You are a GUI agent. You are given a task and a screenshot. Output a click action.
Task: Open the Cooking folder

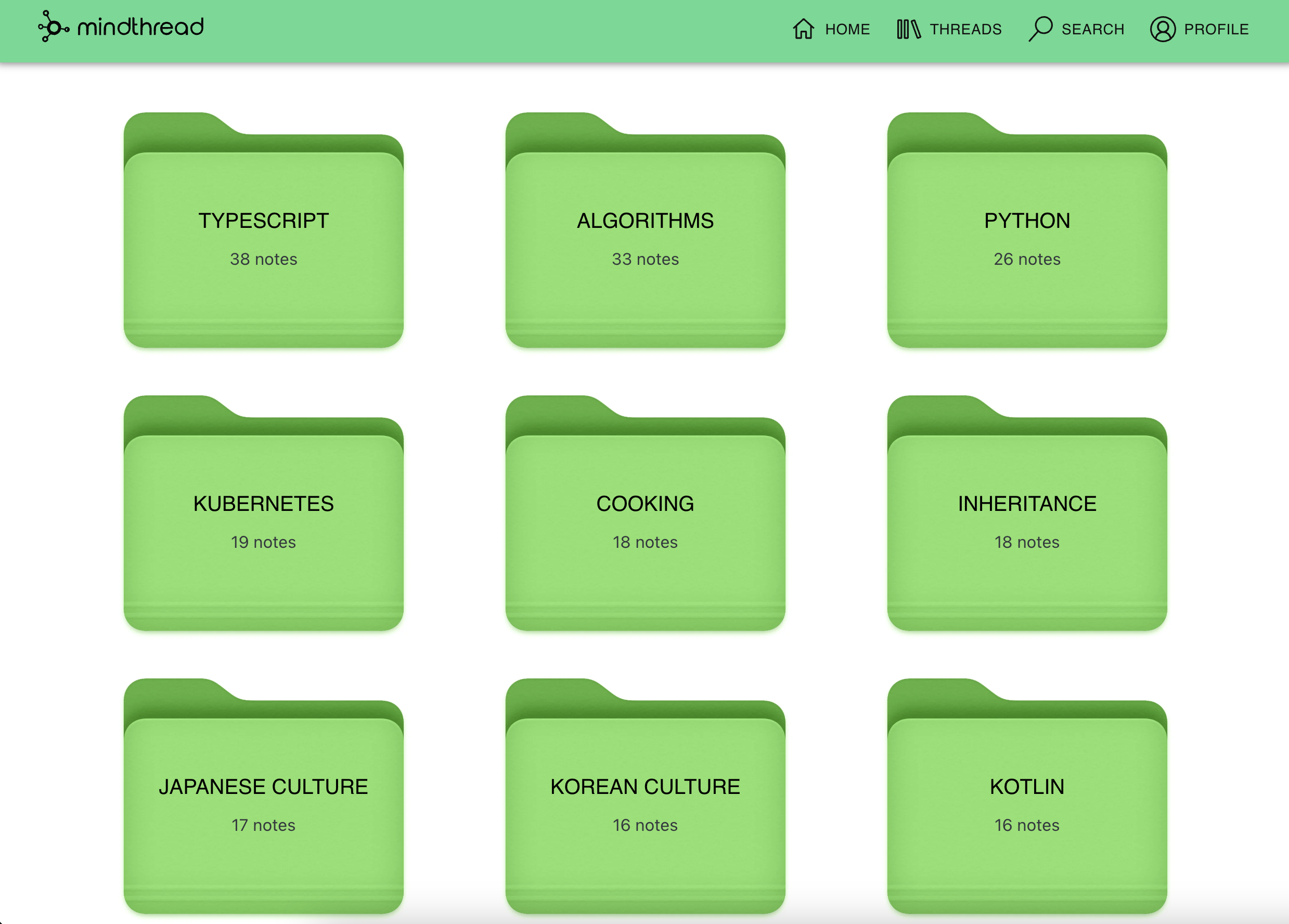coord(645,522)
